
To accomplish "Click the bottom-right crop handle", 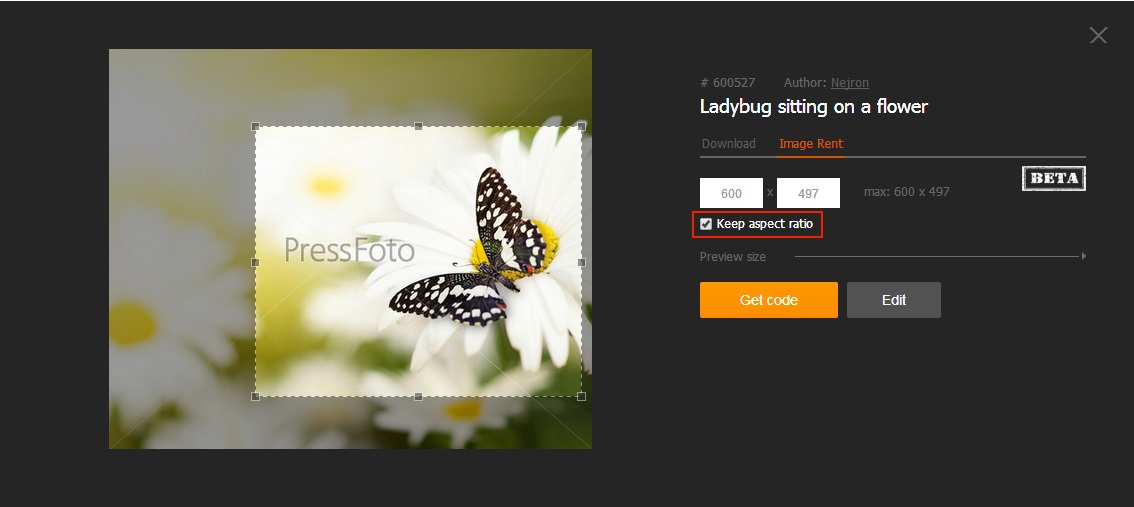I will point(581,396).
